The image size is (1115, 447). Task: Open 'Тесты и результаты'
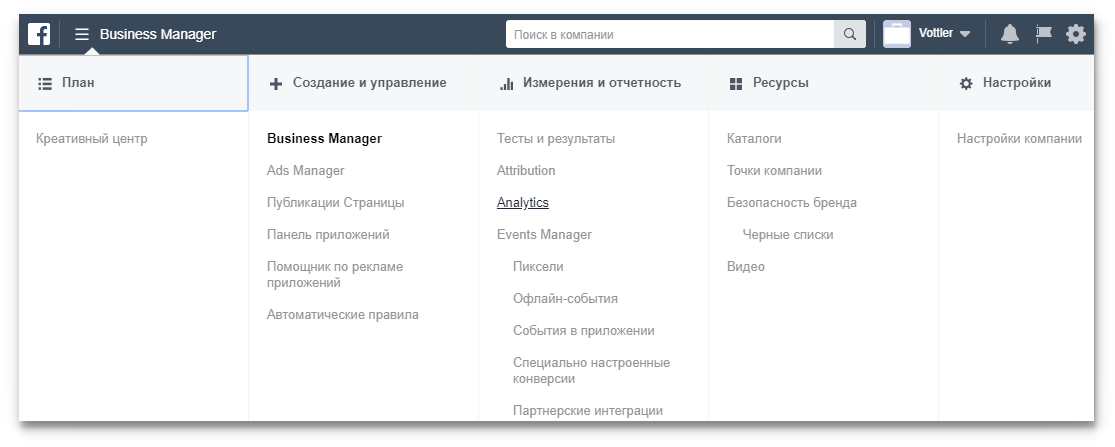(x=556, y=139)
